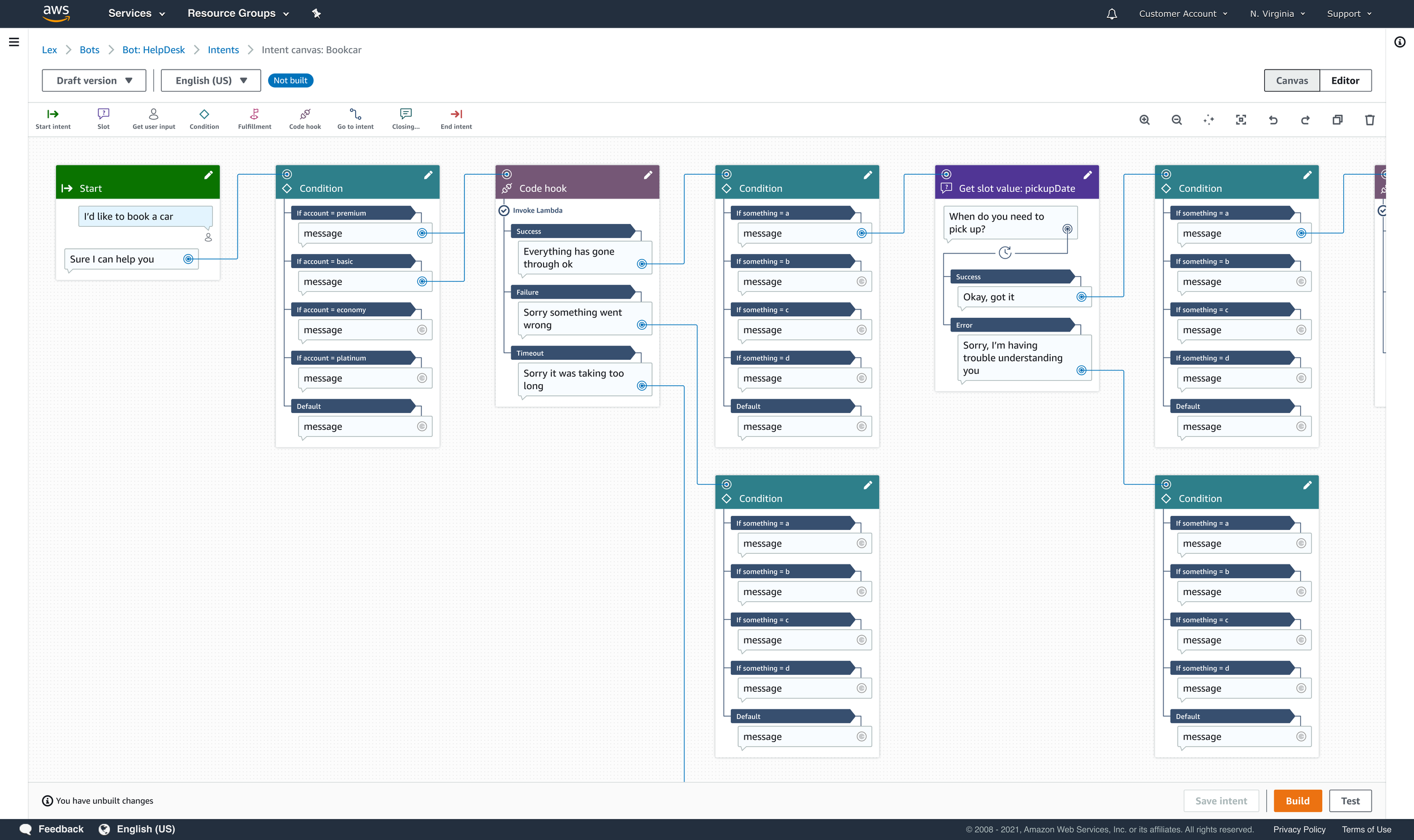The width and height of the screenshot is (1414, 840).
Task: Add an End intent block
Action: coord(456,118)
